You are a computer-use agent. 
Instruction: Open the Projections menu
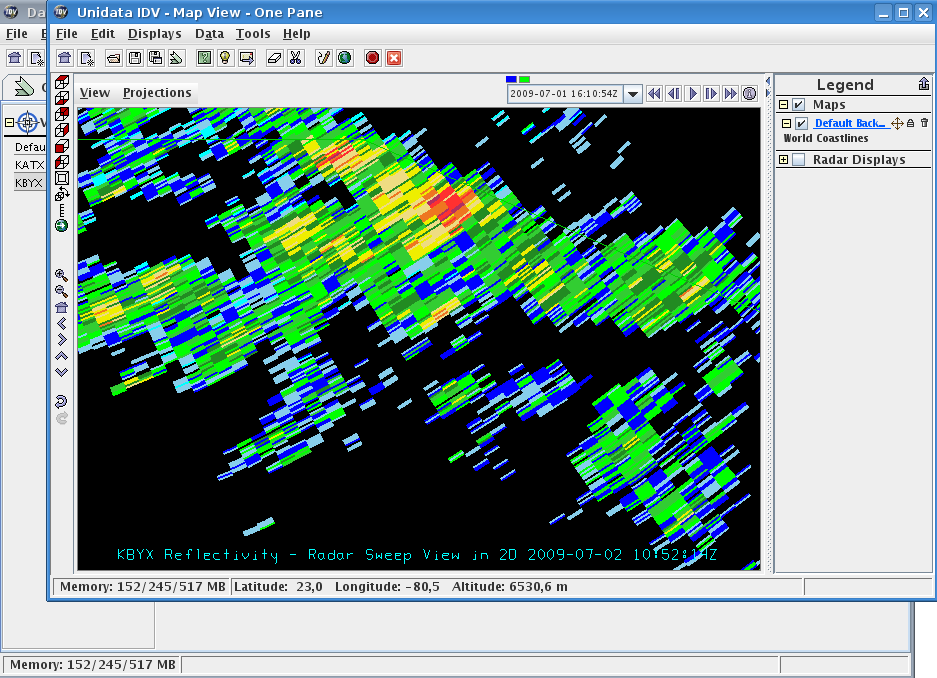click(x=157, y=93)
